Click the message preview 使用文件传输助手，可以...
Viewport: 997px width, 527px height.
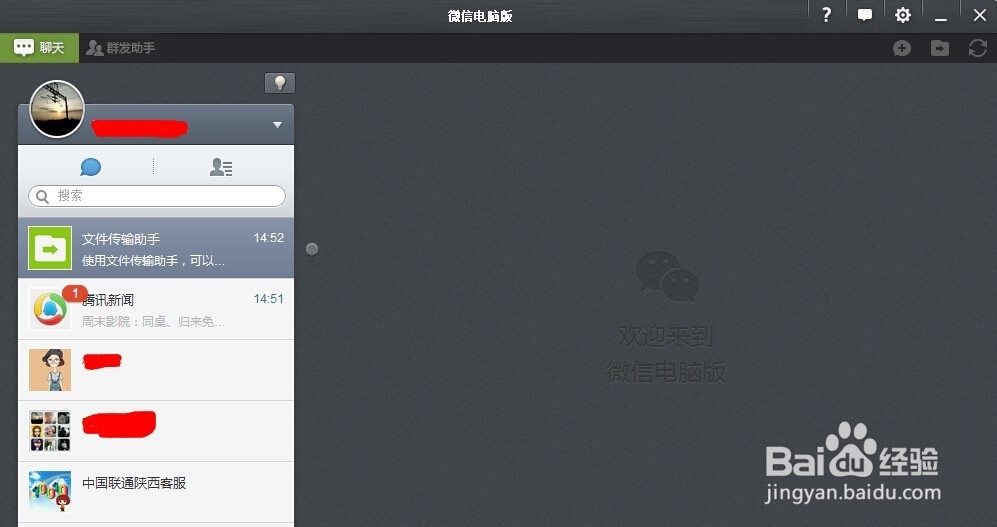153,261
